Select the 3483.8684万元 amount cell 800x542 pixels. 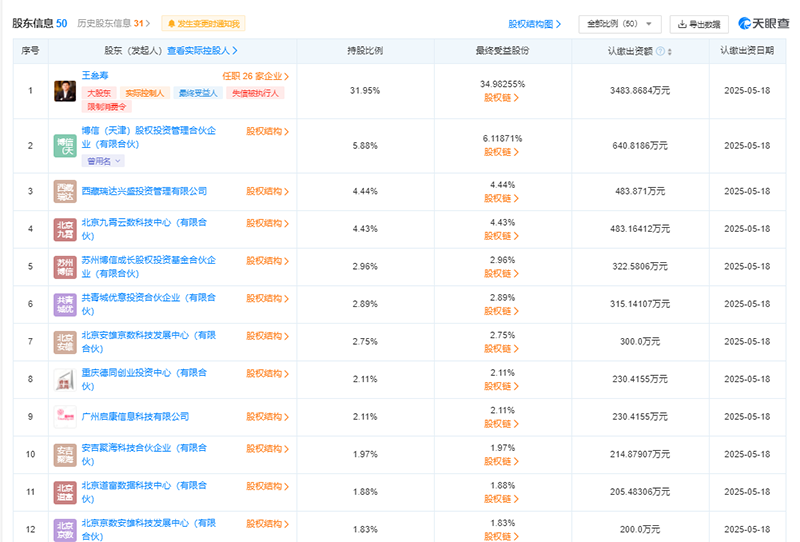(x=640, y=91)
